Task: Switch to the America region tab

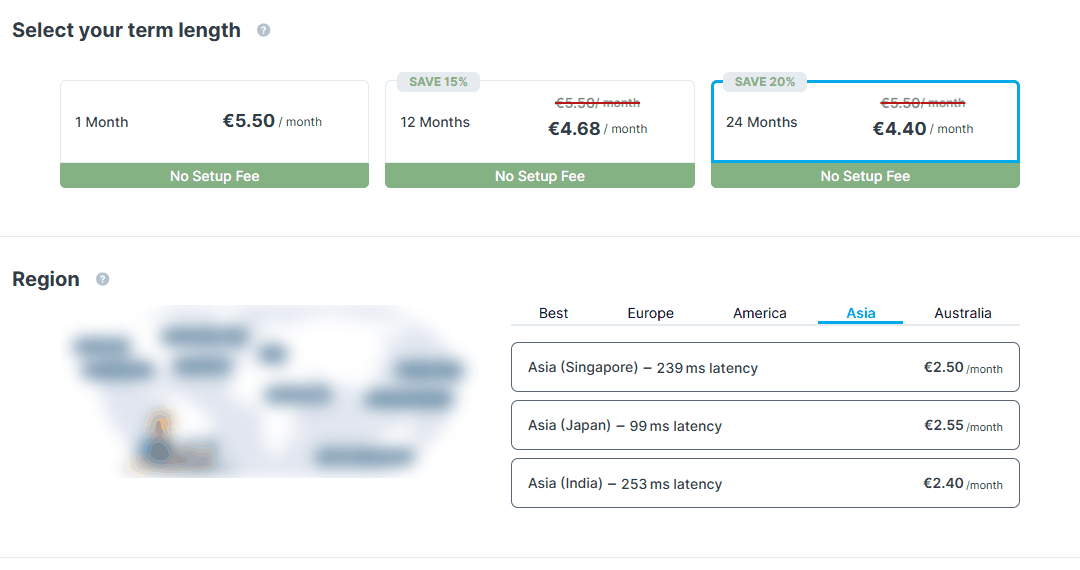Action: (760, 313)
